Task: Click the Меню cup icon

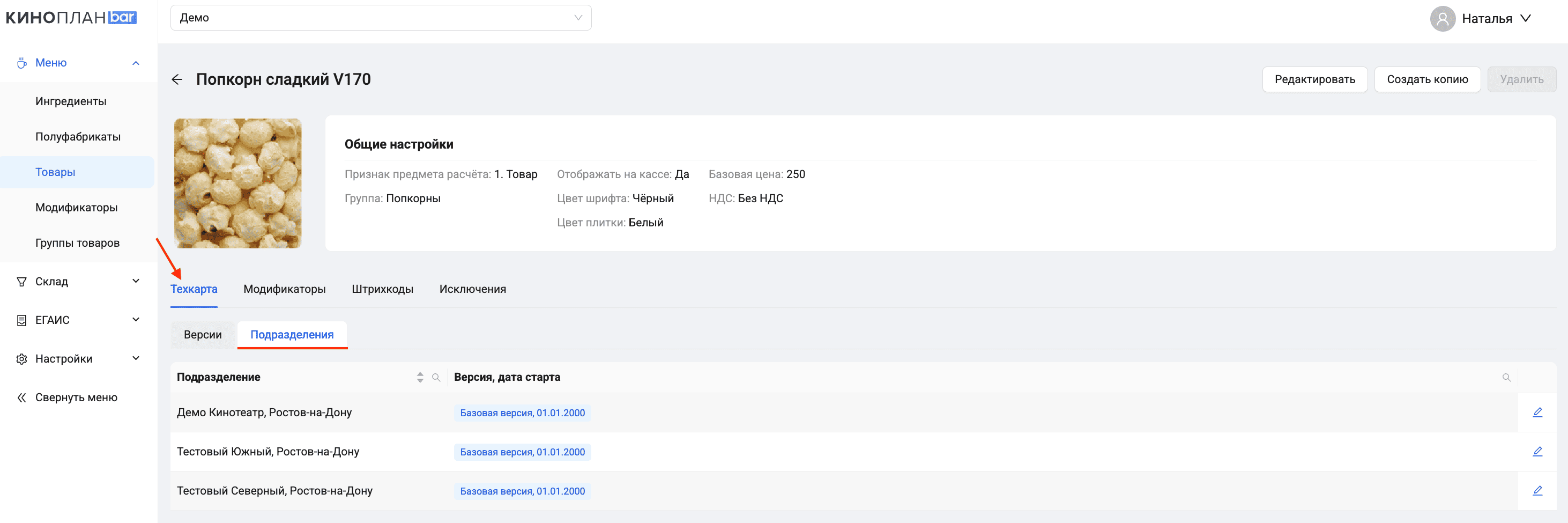Action: point(22,63)
